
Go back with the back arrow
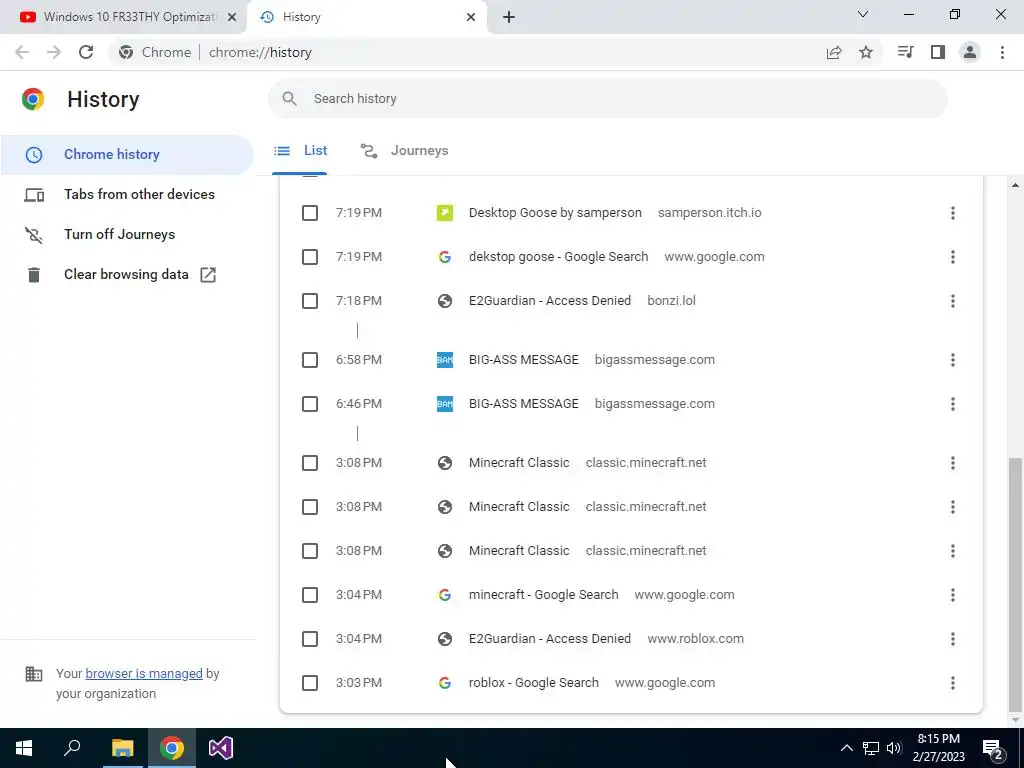(22, 52)
